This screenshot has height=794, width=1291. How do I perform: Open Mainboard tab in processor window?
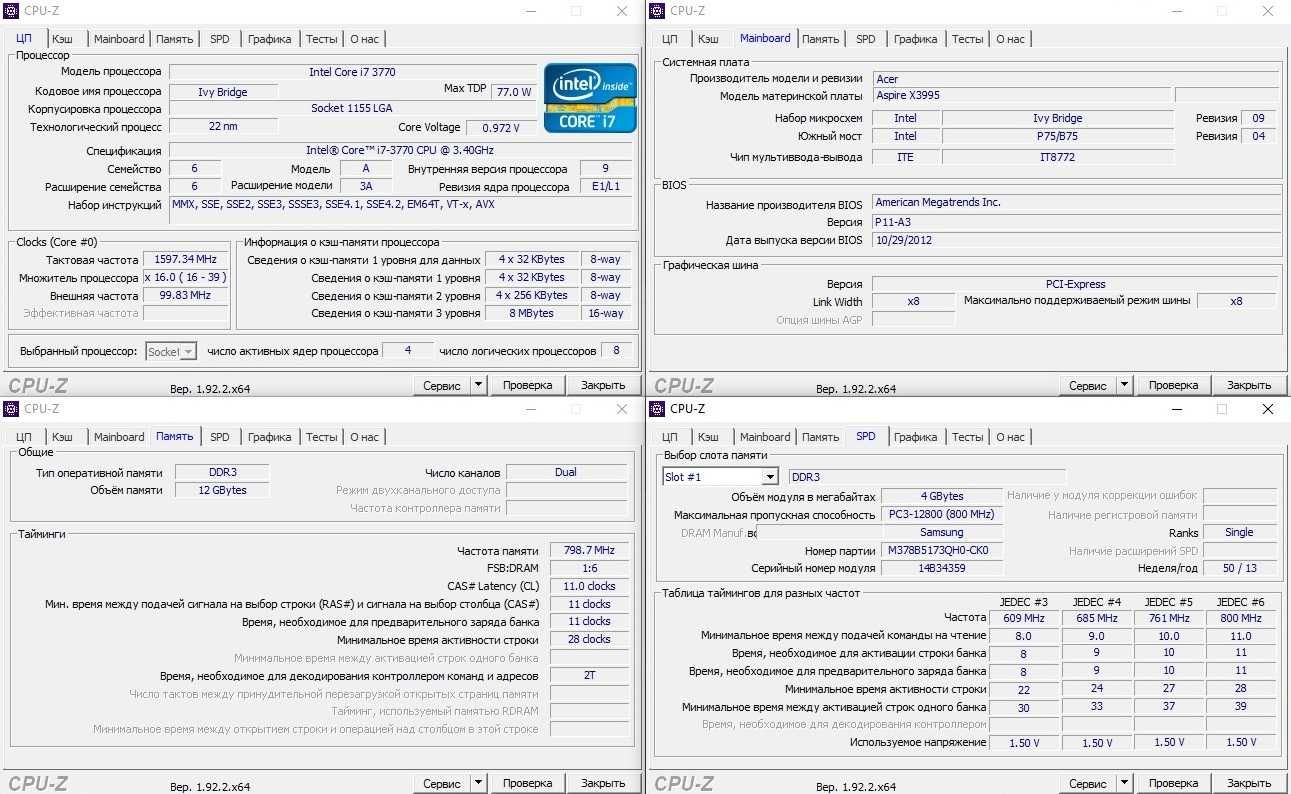click(119, 39)
